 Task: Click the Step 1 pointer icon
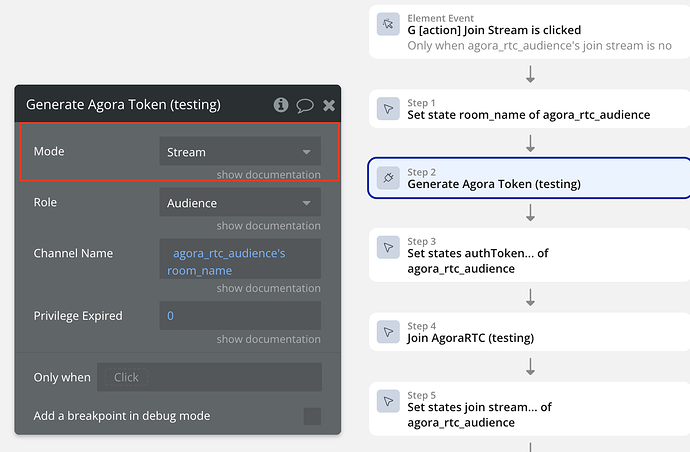388,108
